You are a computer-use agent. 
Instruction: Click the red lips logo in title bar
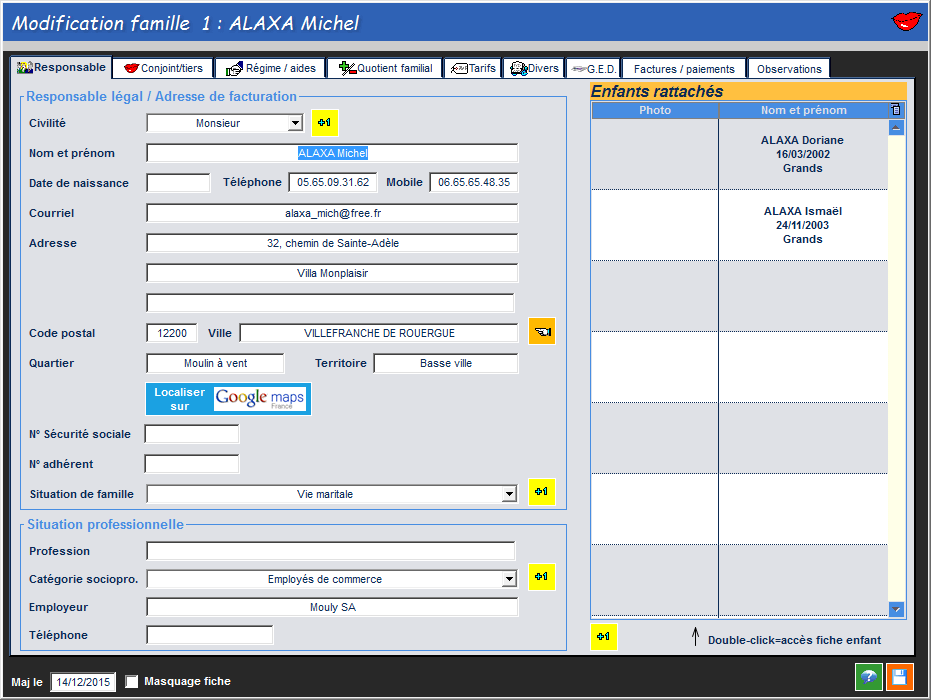(x=906, y=21)
